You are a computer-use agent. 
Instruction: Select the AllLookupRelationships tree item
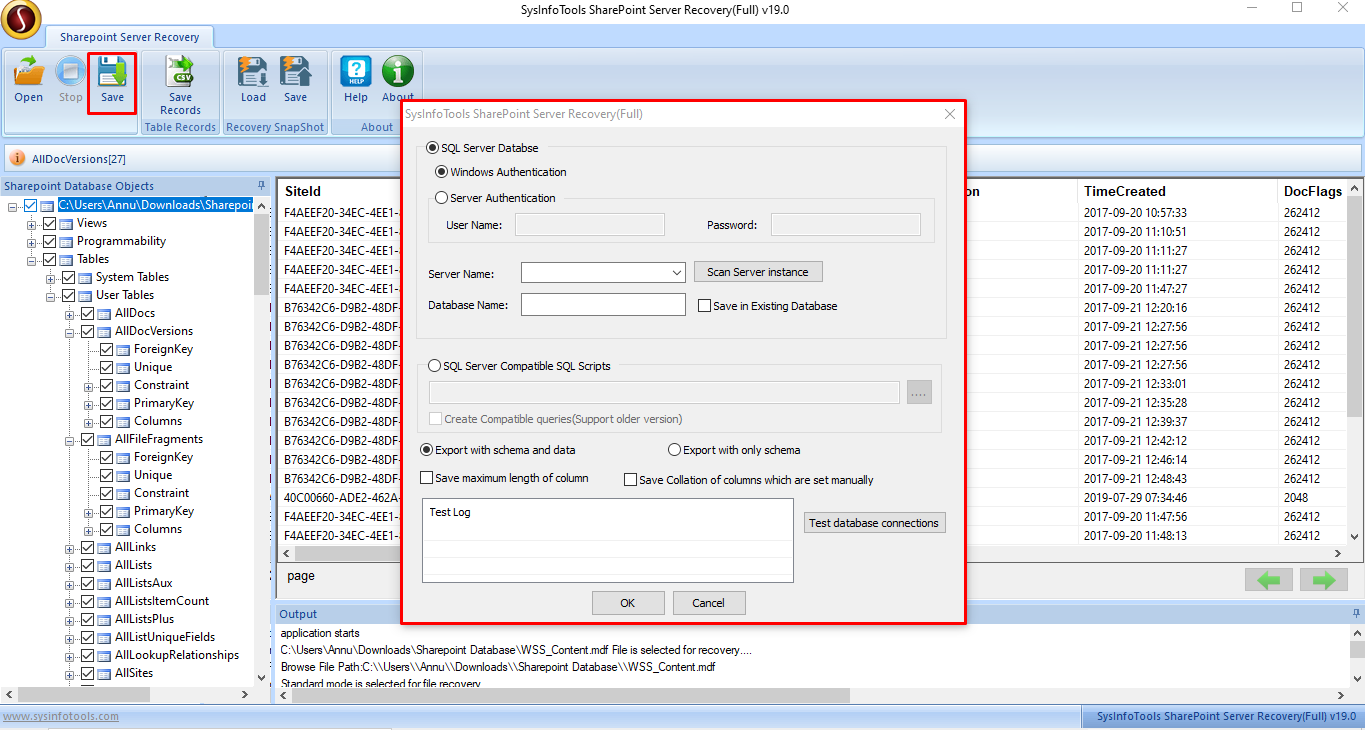point(177,655)
